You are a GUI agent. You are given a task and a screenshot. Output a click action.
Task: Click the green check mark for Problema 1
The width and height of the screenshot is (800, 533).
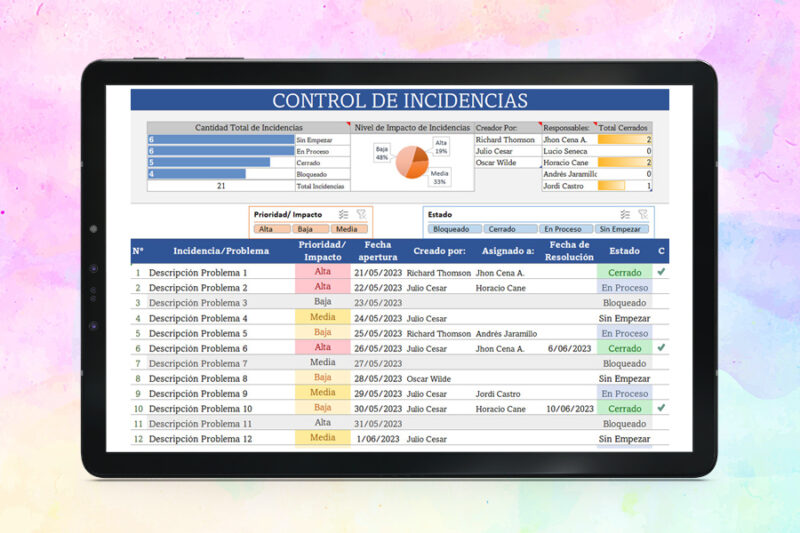click(661, 272)
